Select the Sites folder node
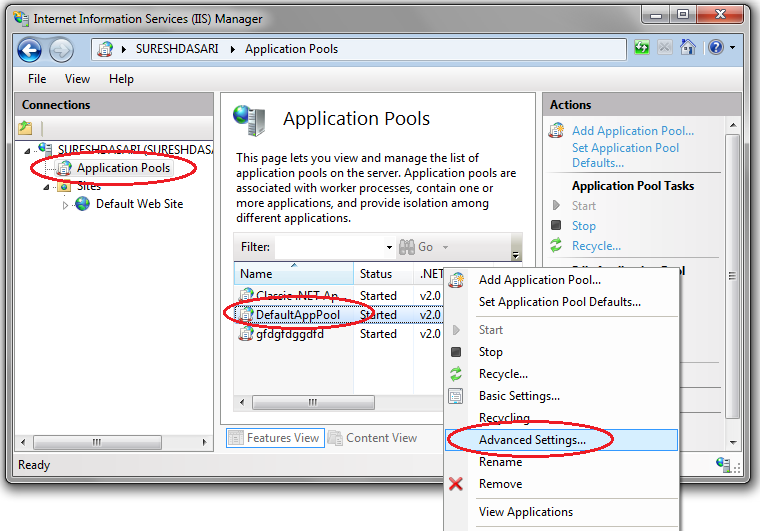This screenshot has height=531, width=760. coord(89,186)
